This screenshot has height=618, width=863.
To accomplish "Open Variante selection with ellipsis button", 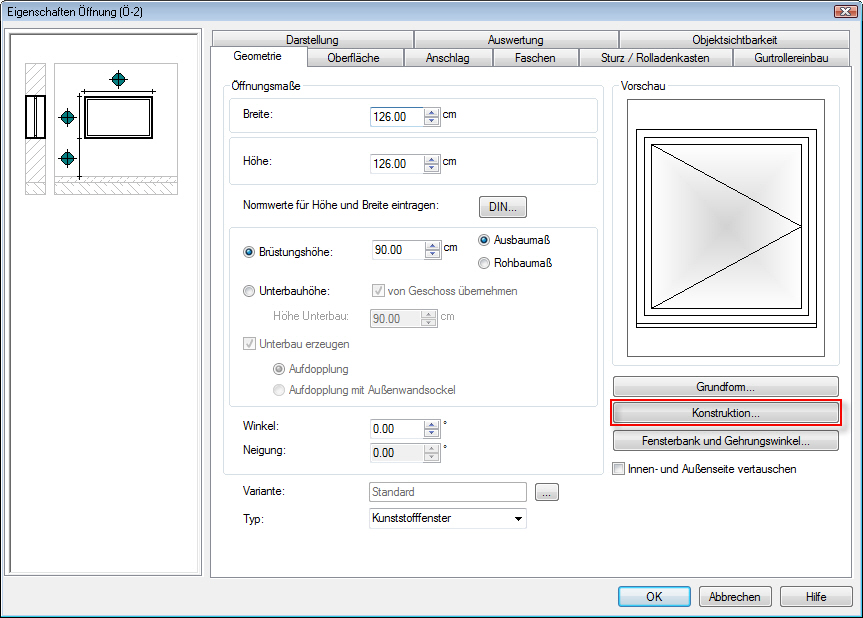I will (x=547, y=492).
